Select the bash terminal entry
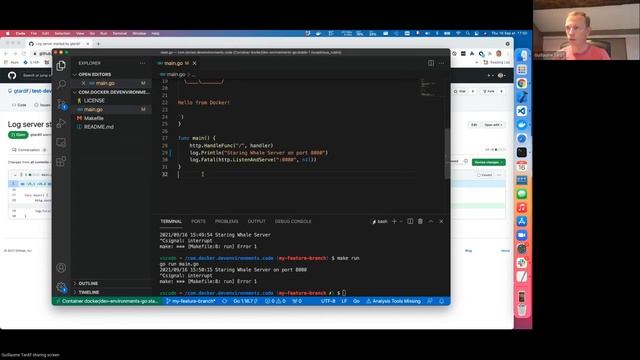The image size is (640, 360). pyautogui.click(x=379, y=222)
